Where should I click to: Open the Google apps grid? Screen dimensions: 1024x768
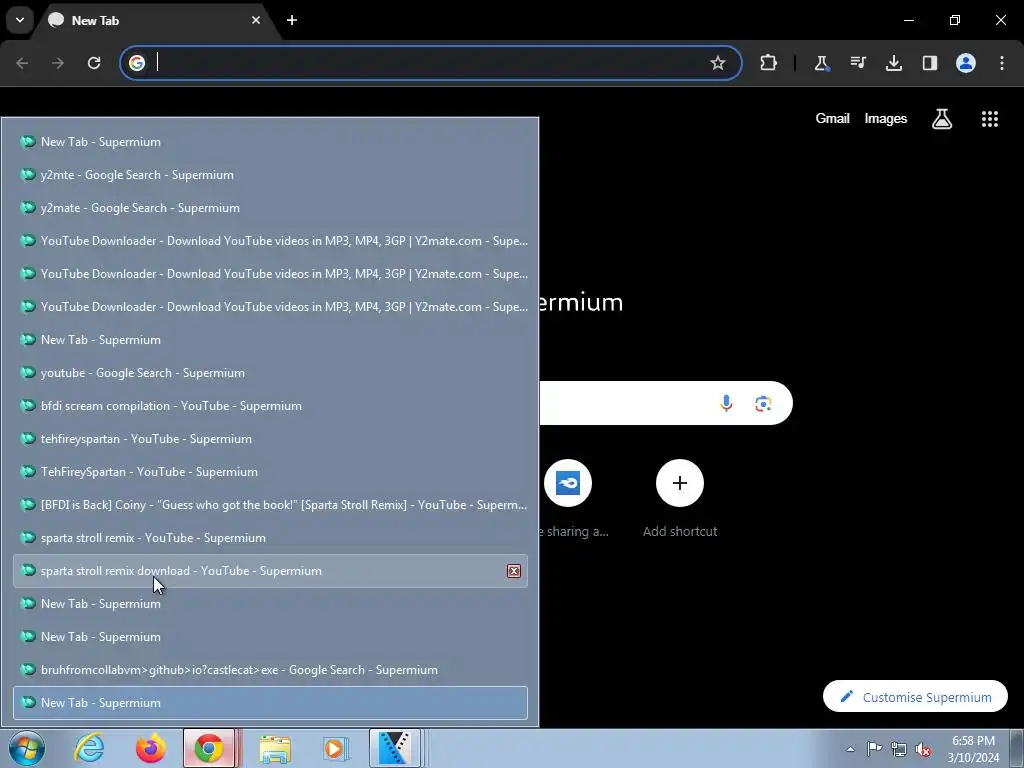pyautogui.click(x=989, y=118)
